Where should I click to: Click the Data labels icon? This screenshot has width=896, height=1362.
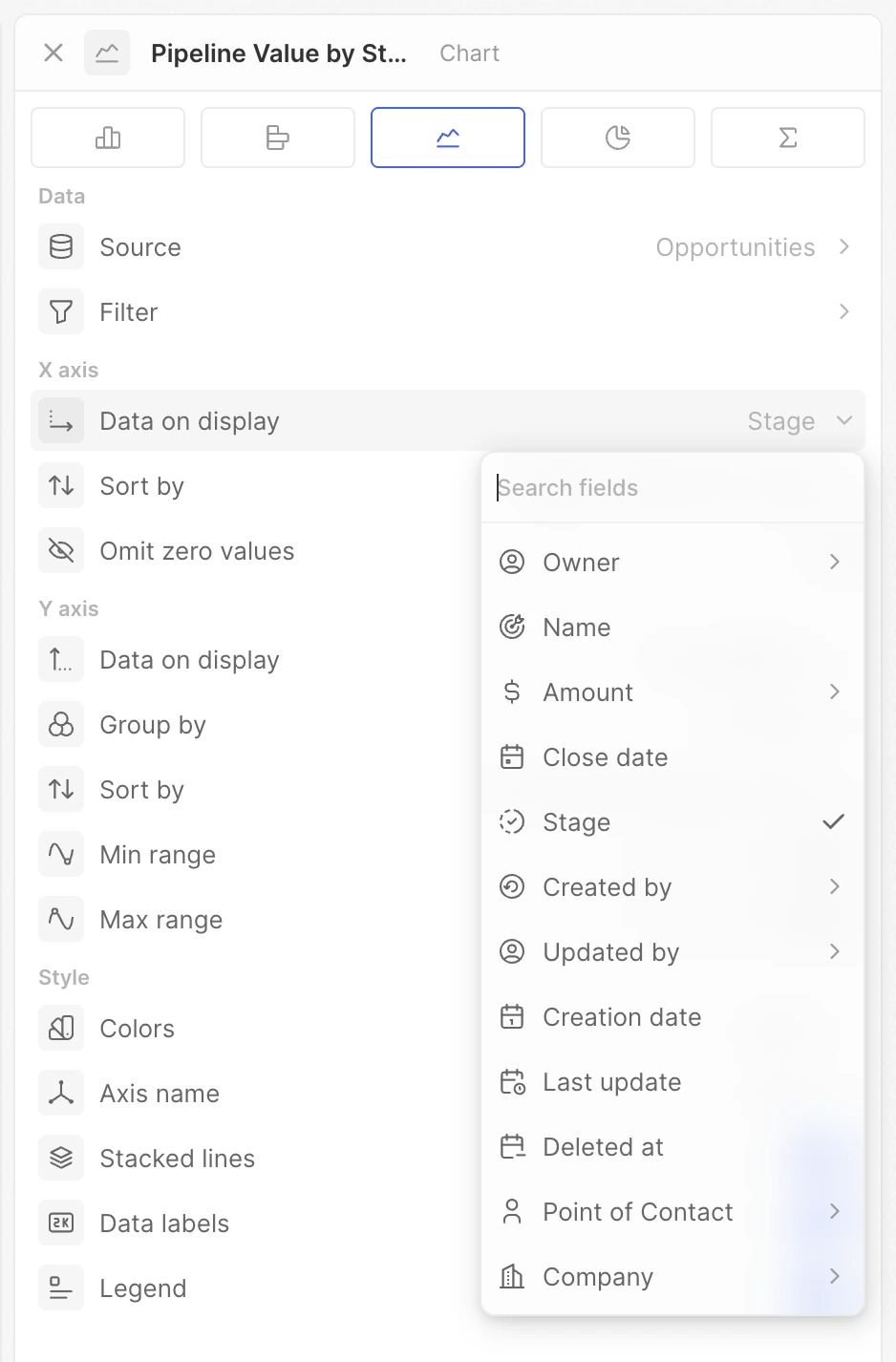(x=61, y=1223)
